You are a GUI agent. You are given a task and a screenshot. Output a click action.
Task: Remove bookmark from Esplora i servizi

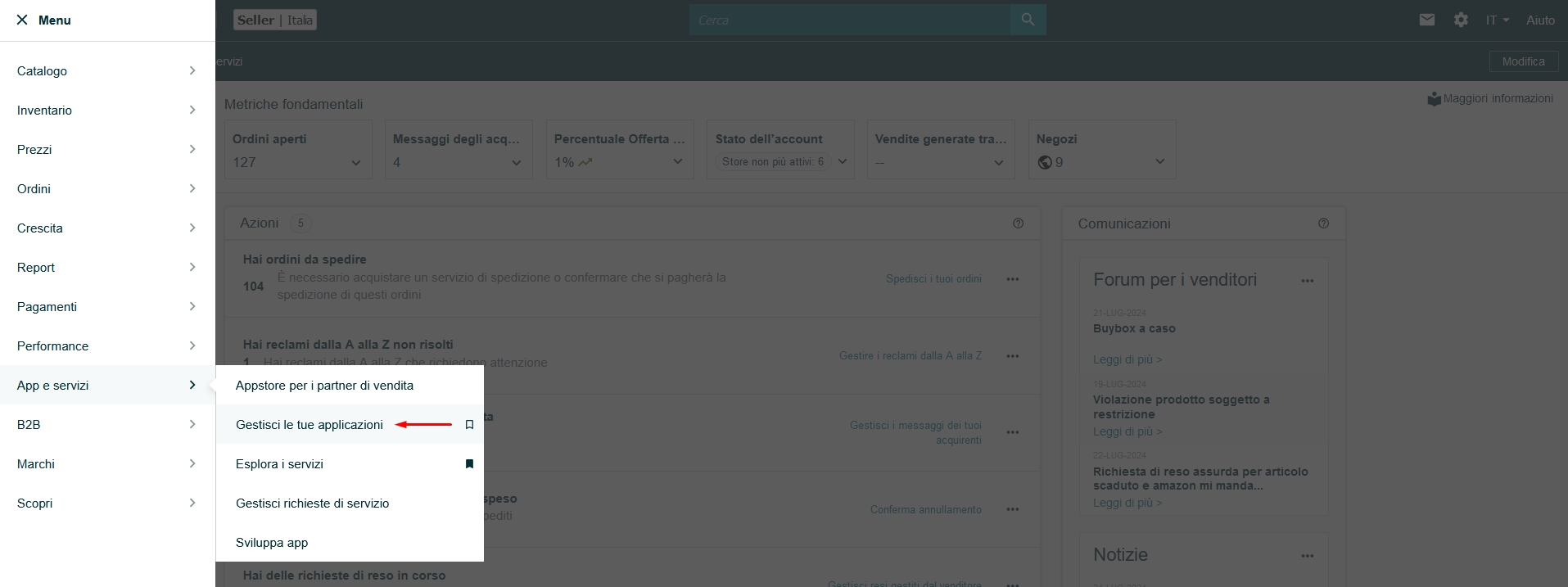click(x=469, y=464)
